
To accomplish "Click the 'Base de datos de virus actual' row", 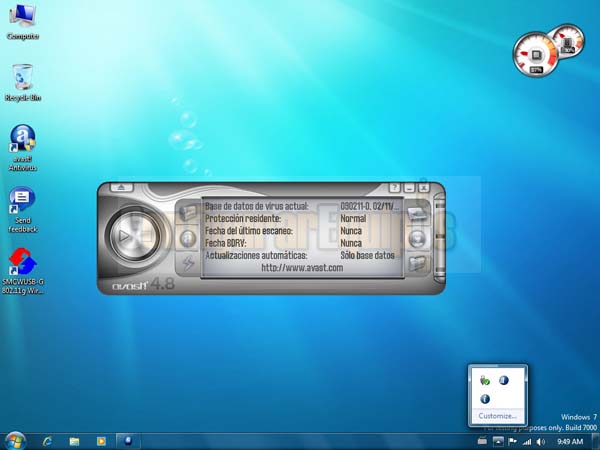I will point(302,206).
